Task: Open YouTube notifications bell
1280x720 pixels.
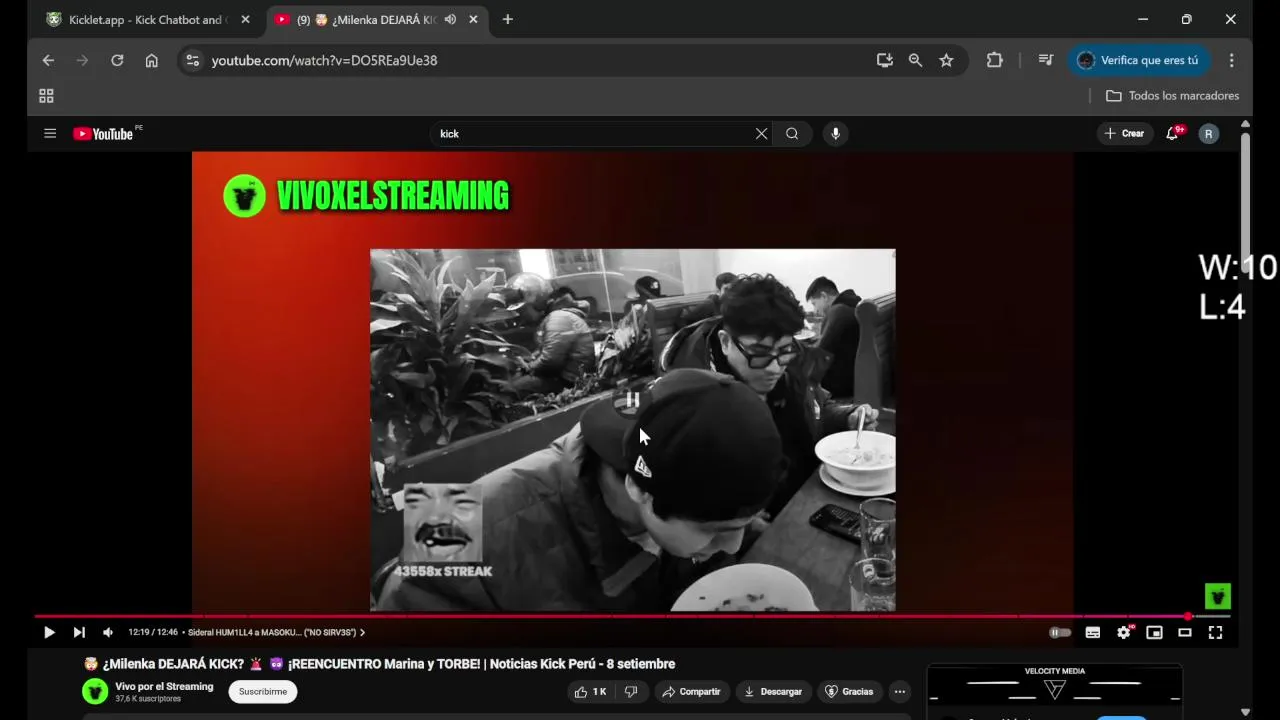Action: [1172, 133]
